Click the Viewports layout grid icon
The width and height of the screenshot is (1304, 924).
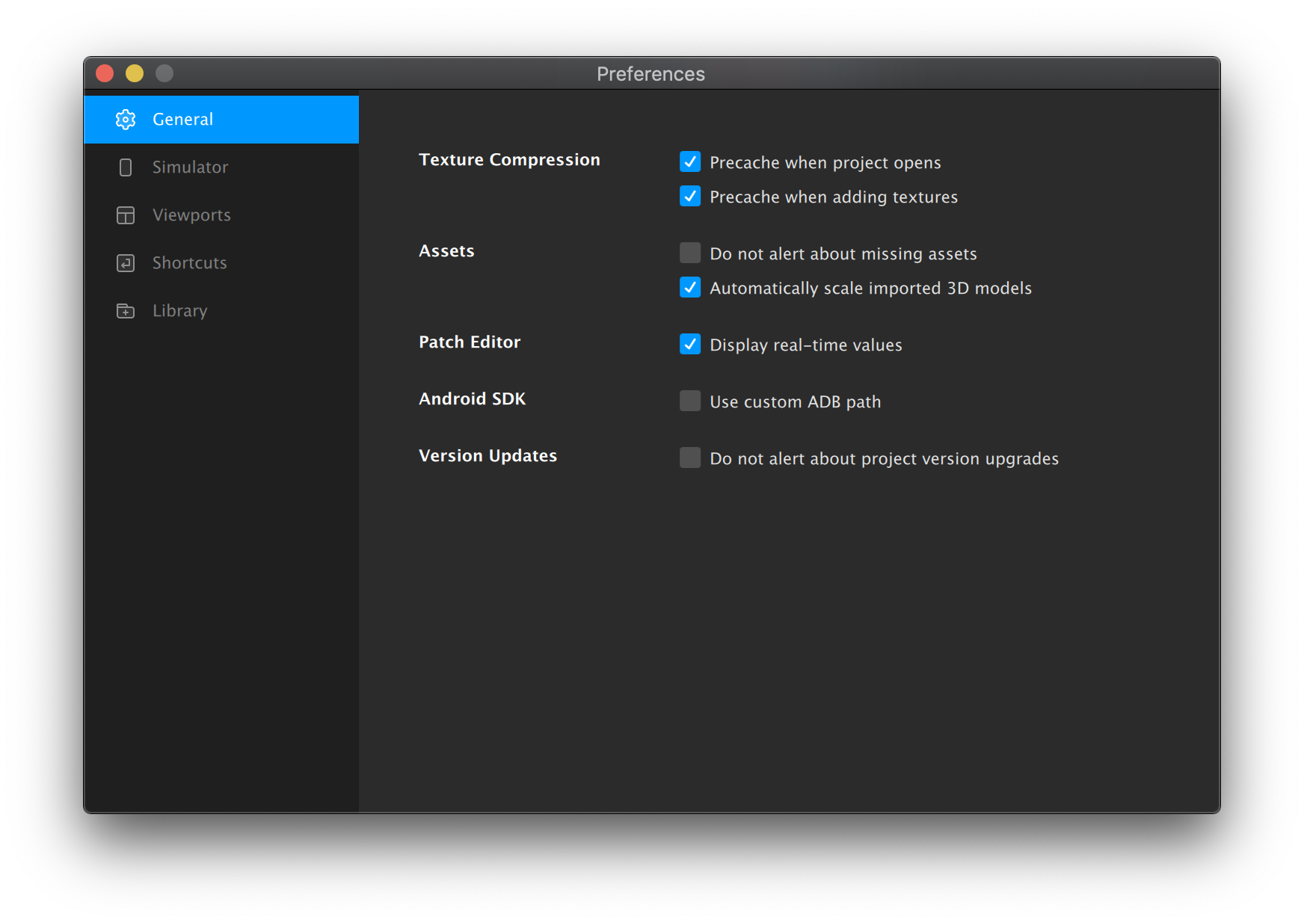click(x=126, y=215)
